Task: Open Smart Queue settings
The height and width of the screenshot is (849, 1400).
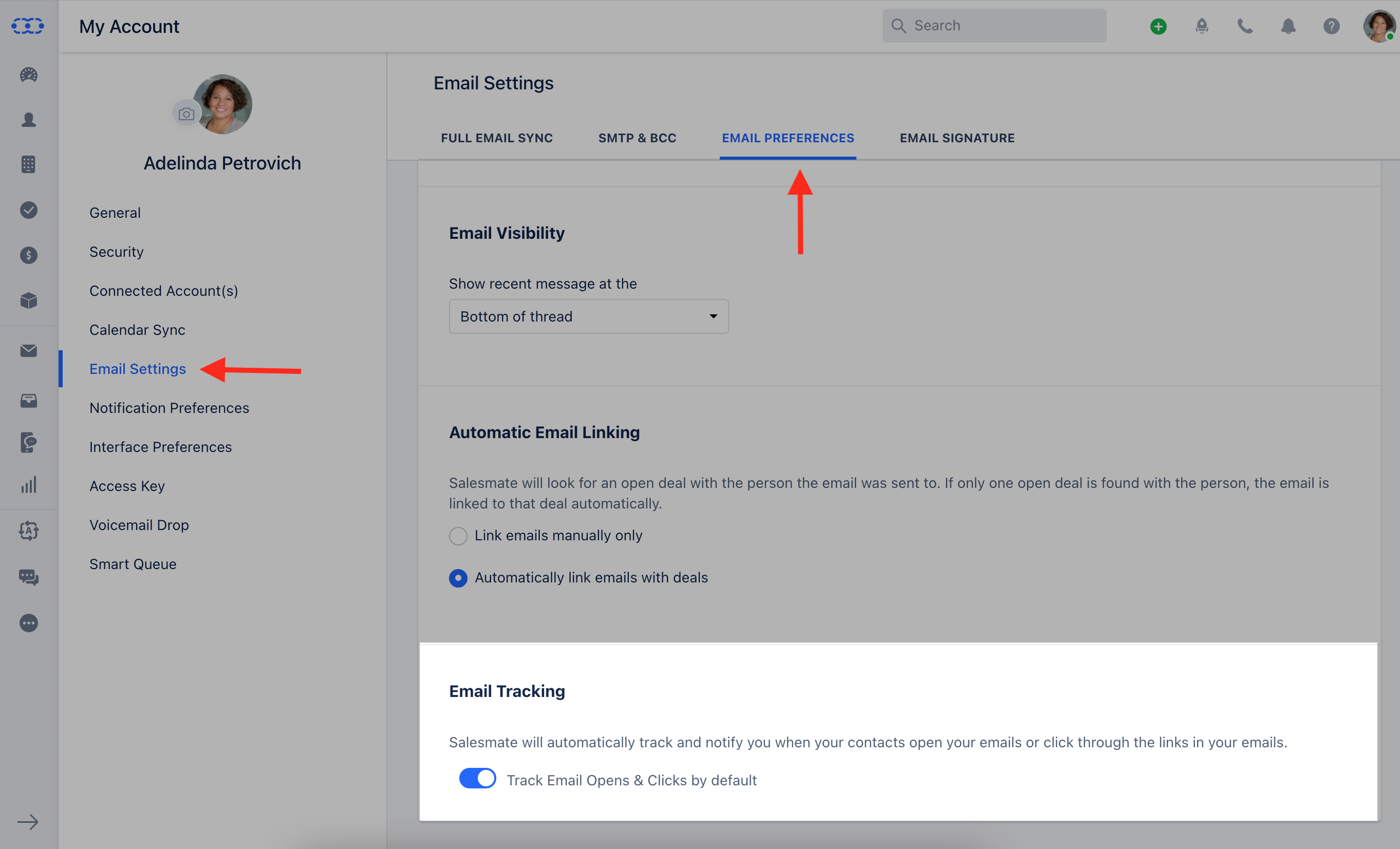Action: (x=133, y=564)
